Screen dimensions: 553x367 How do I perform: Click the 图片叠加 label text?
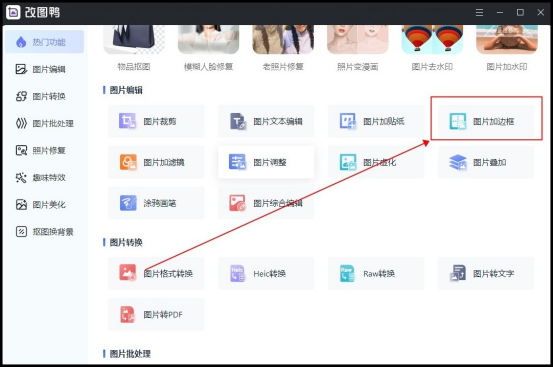click(x=490, y=163)
